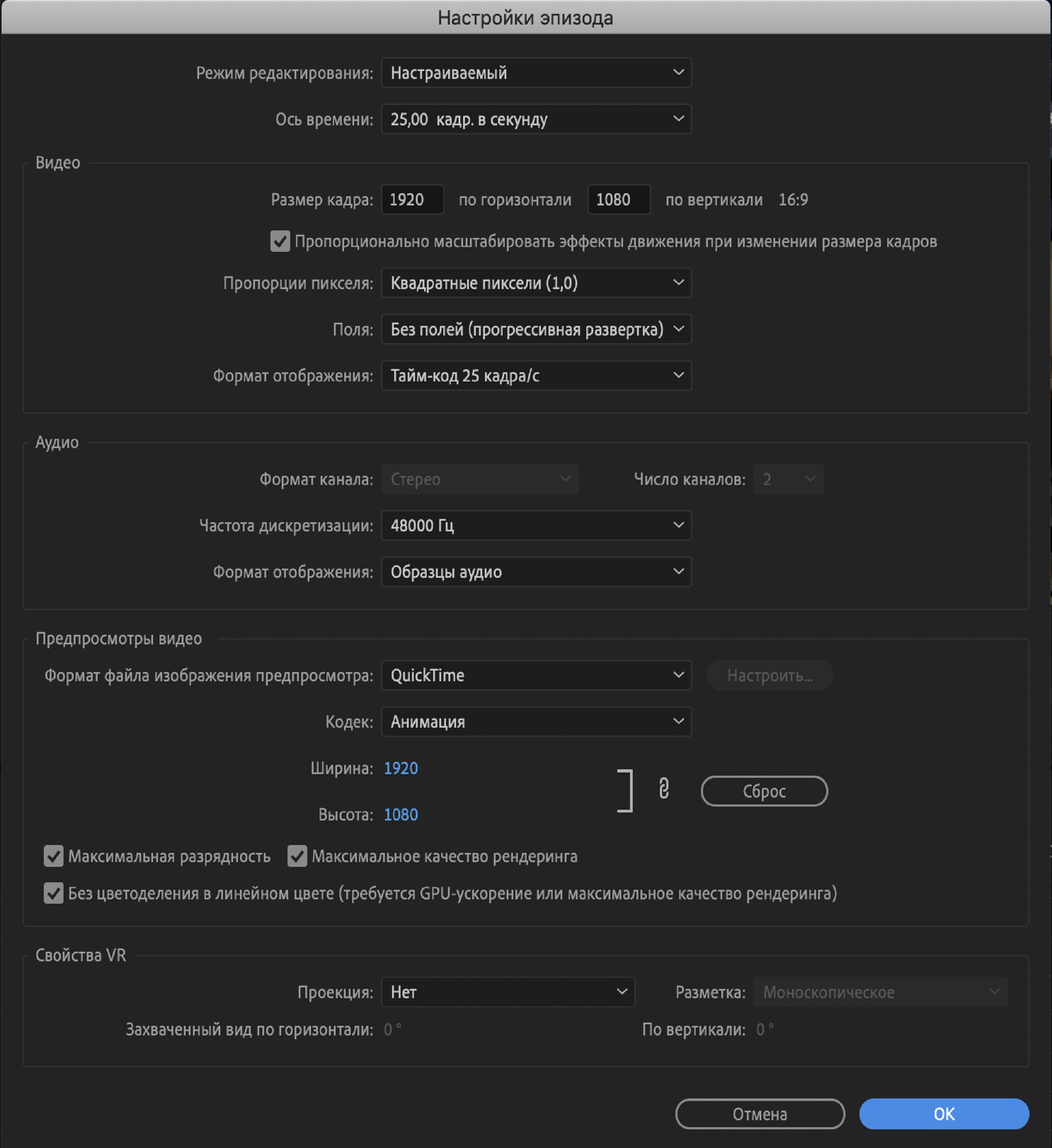Click the Отмена cancel button
The height and width of the screenshot is (1148, 1052).
[x=759, y=1114]
